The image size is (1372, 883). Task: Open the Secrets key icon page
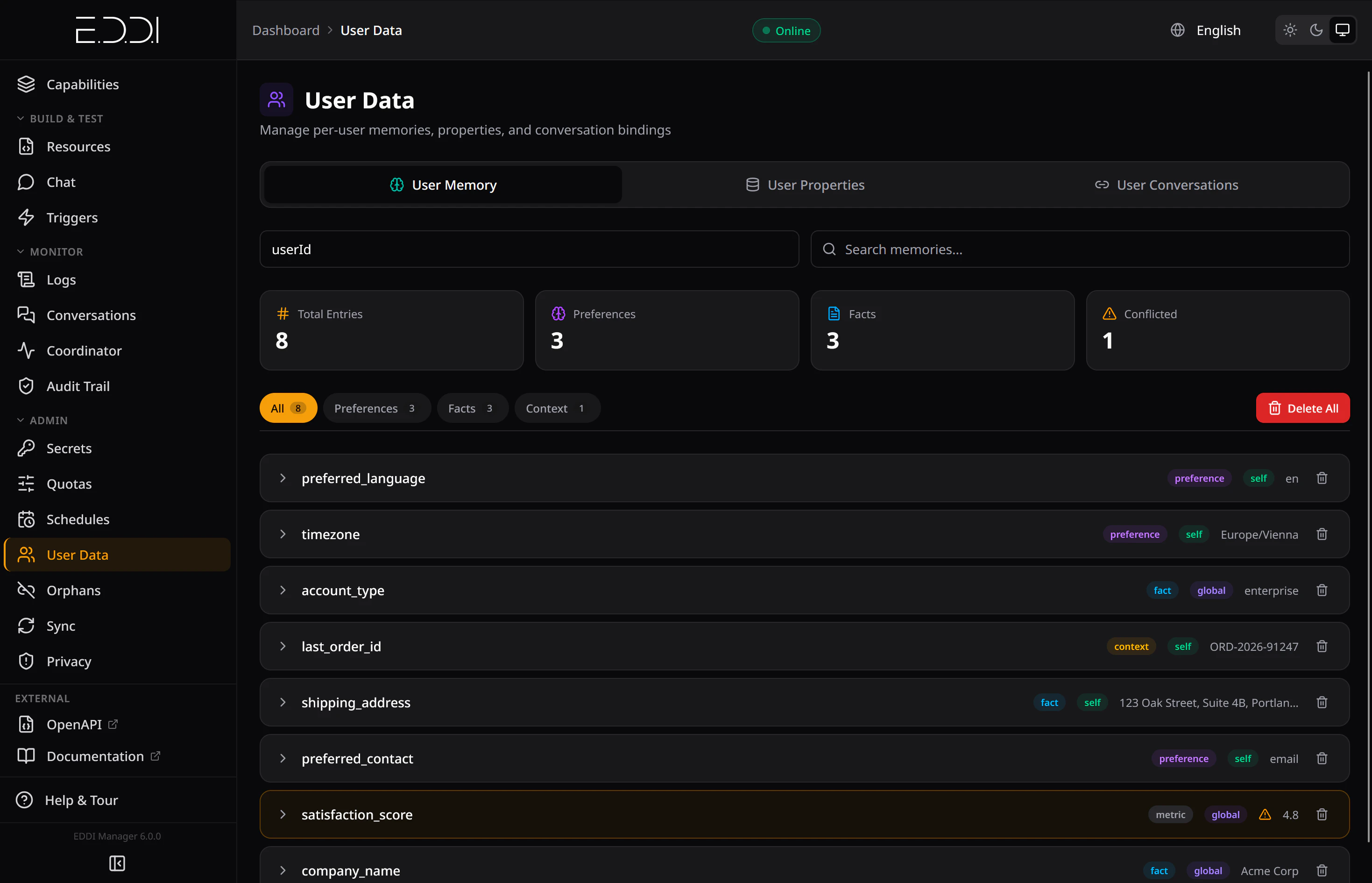[69, 449]
